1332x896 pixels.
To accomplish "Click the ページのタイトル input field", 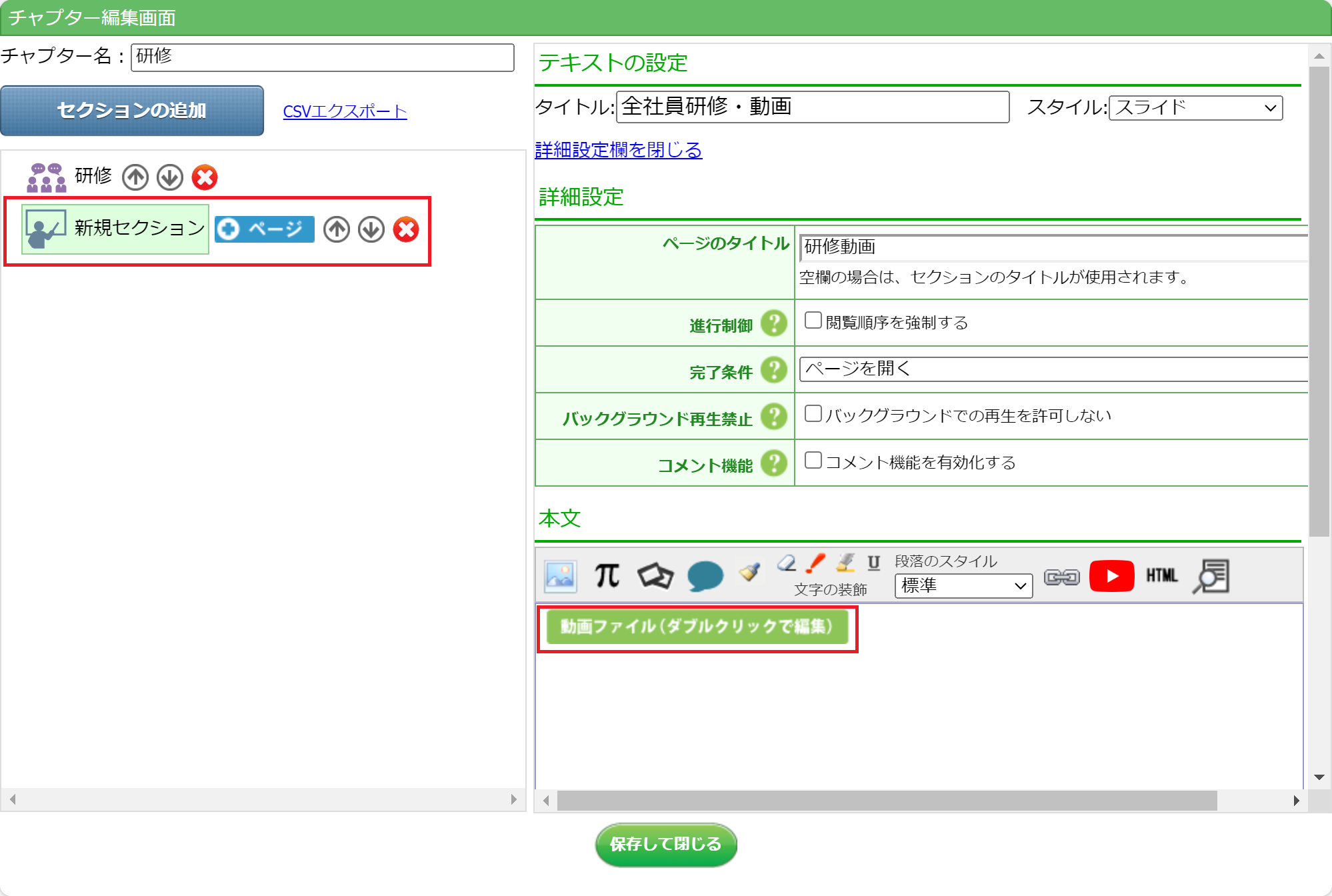I will [x=1053, y=247].
